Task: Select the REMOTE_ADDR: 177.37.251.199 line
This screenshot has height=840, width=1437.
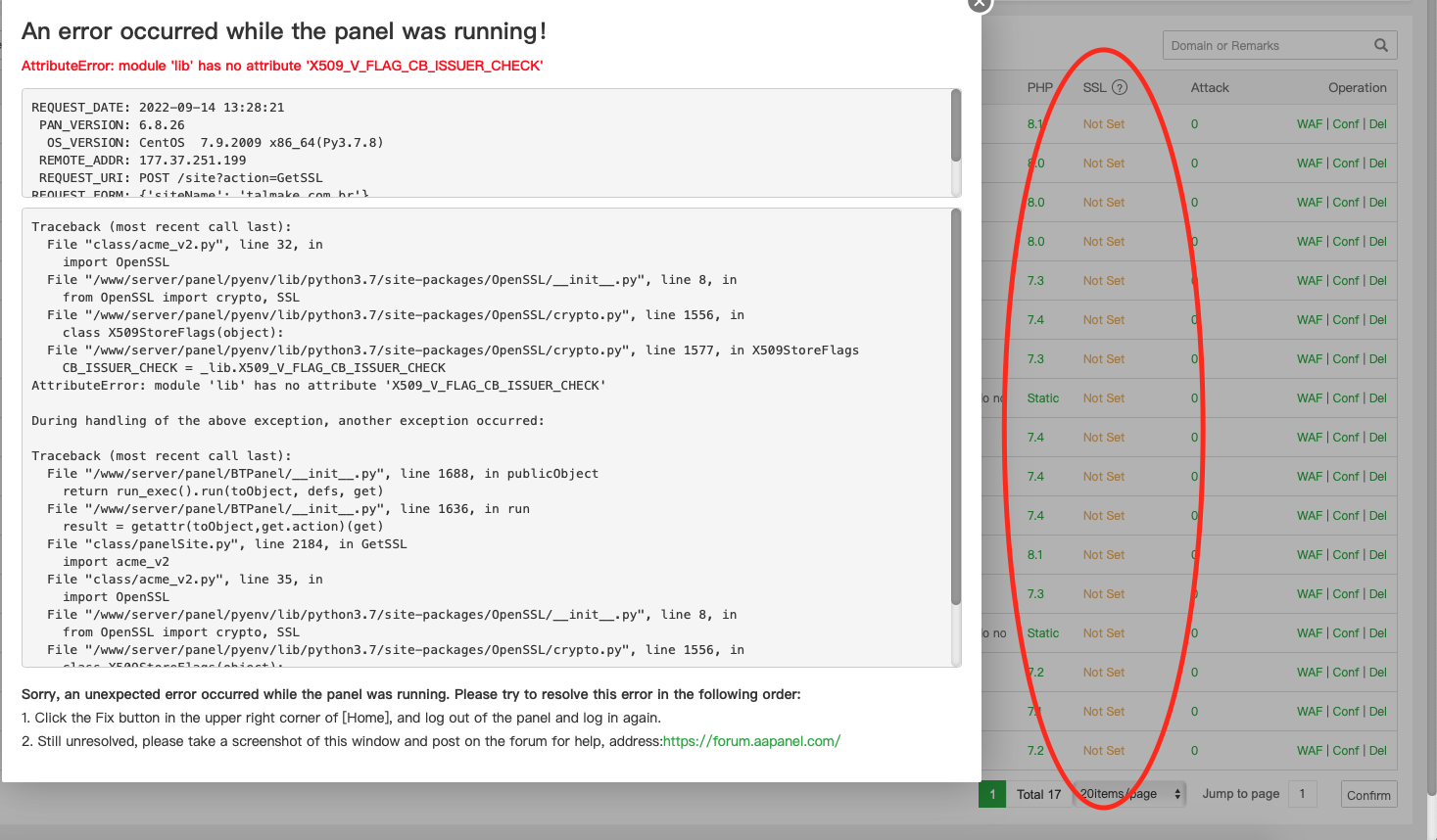Action: pyautogui.click(x=143, y=161)
